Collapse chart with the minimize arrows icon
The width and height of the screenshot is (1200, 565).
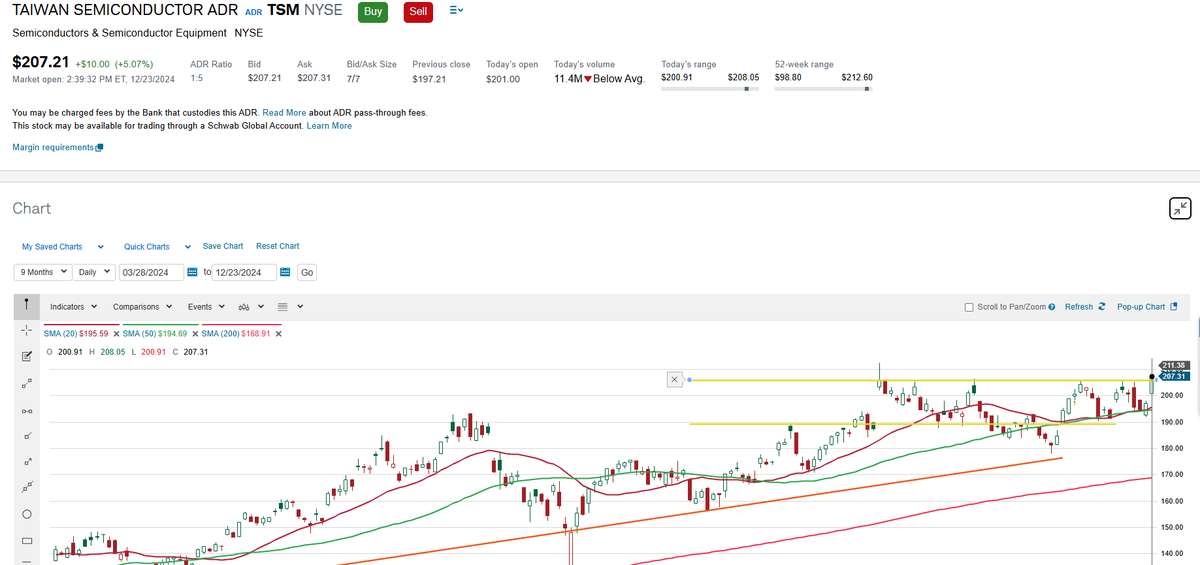point(1180,208)
